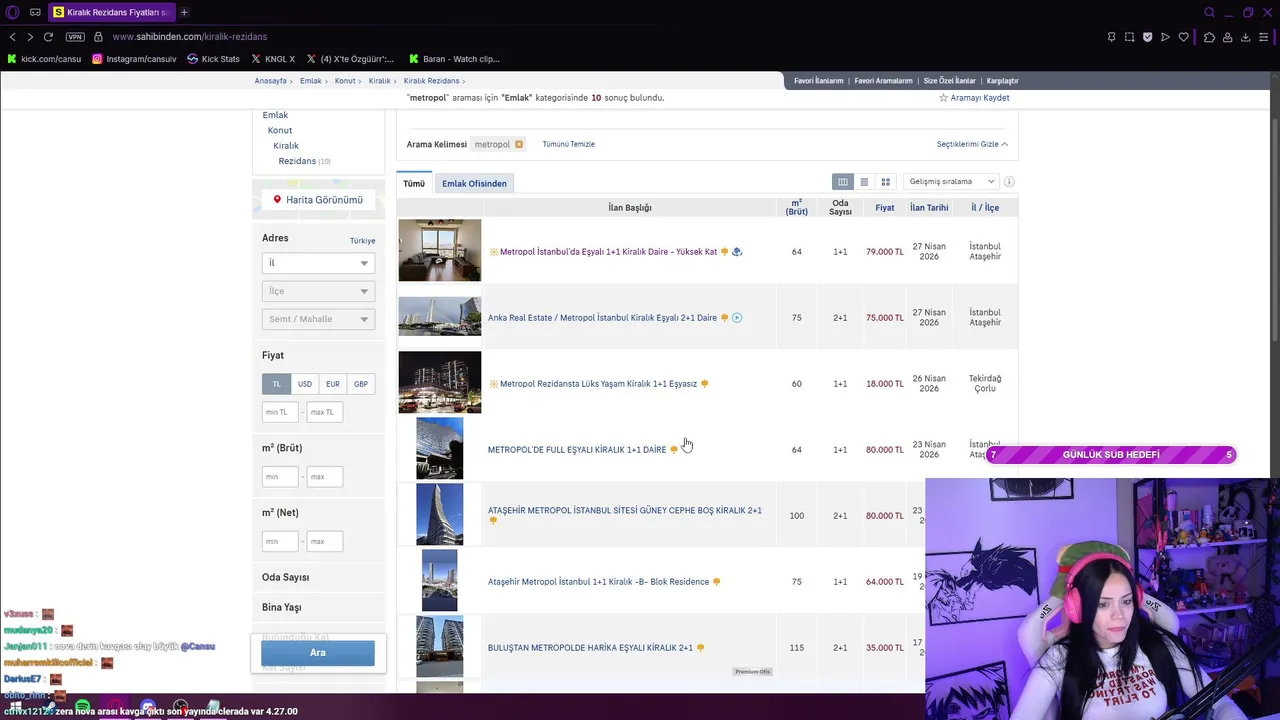Screen dimensions: 1280x720
Task: Open the Opera GX Corner gamepad icon
Action: click(x=35, y=12)
